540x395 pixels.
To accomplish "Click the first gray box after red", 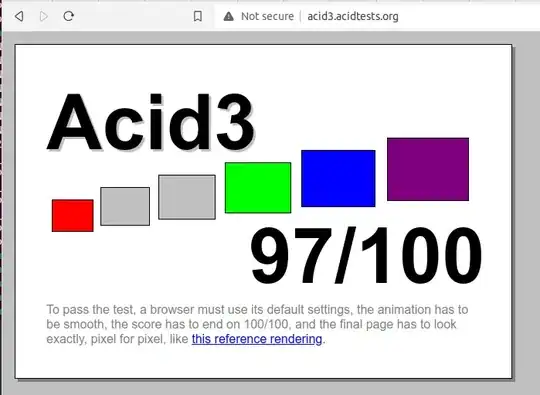I will (x=125, y=206).
